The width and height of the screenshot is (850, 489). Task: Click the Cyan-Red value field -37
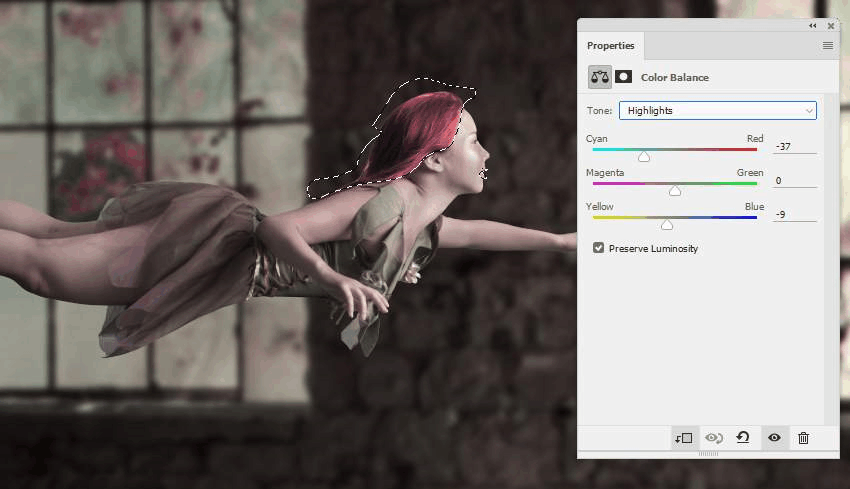(x=795, y=146)
